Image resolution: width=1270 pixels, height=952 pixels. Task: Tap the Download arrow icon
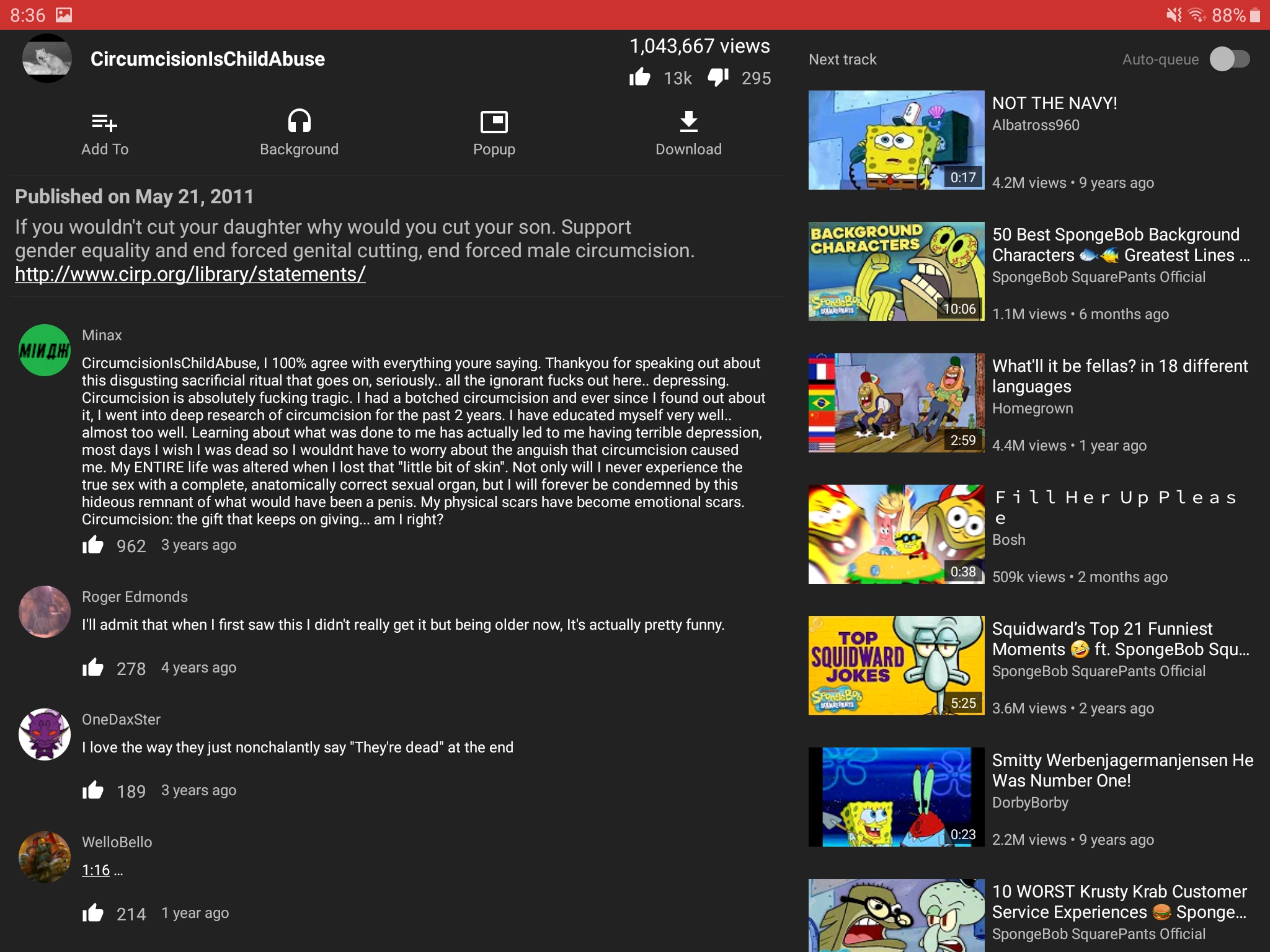pyautogui.click(x=688, y=121)
